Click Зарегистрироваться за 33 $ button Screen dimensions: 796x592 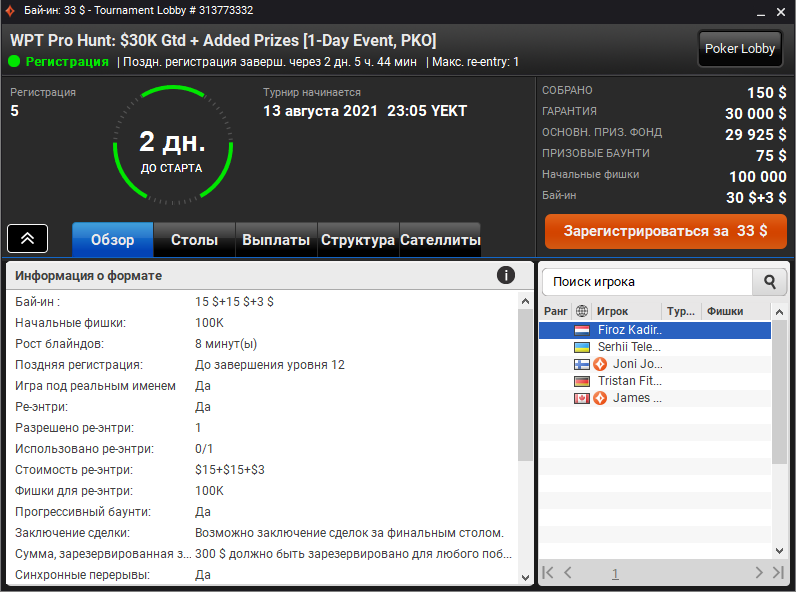(x=666, y=231)
